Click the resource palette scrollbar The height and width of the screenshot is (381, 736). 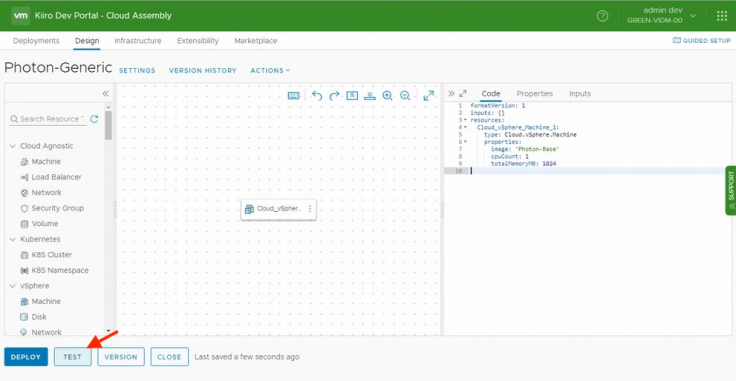pos(108,125)
